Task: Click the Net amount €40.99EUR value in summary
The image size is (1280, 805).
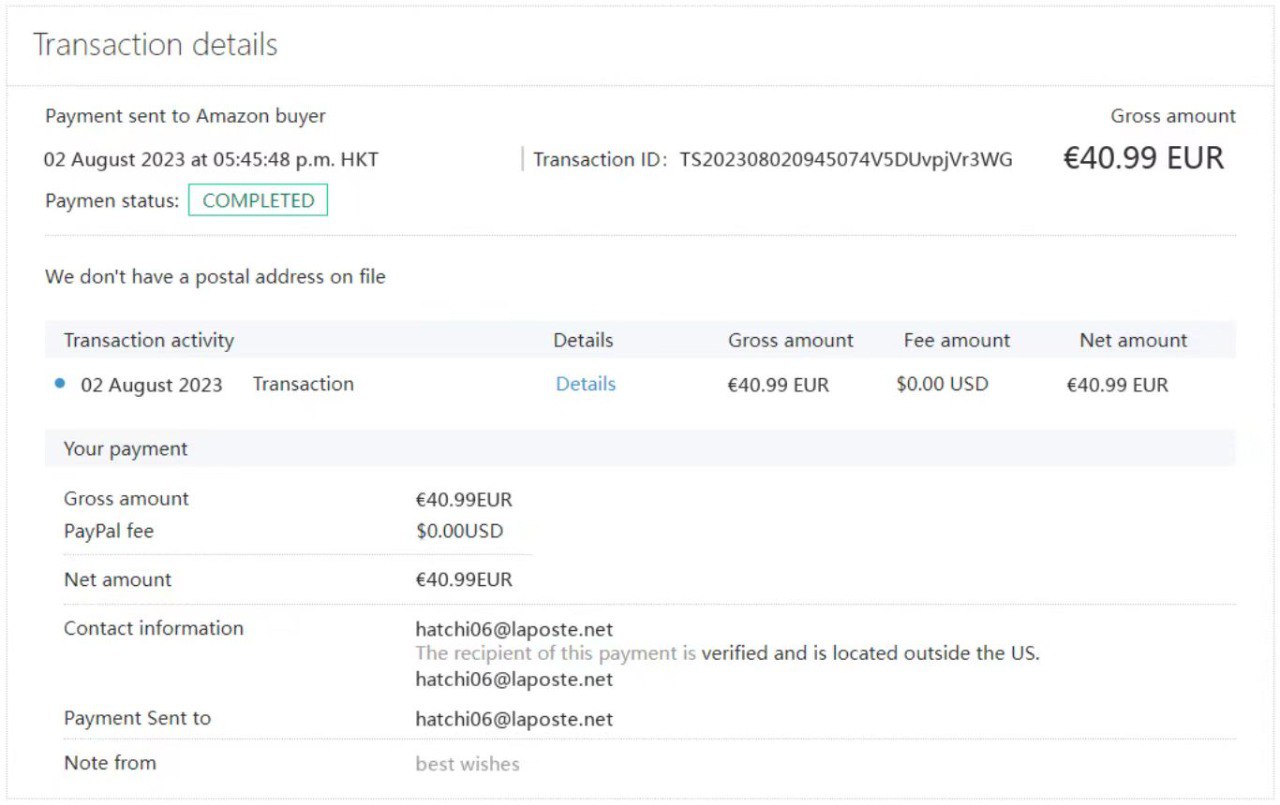Action: click(463, 580)
